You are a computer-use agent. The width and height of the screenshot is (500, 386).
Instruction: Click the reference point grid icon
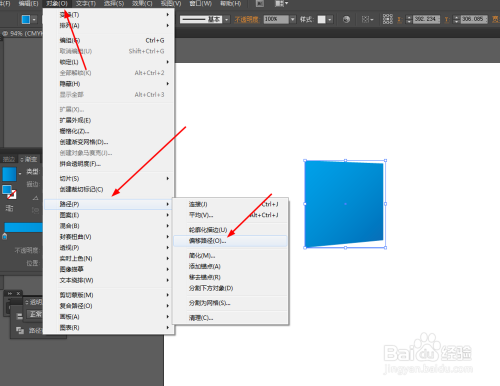388,19
